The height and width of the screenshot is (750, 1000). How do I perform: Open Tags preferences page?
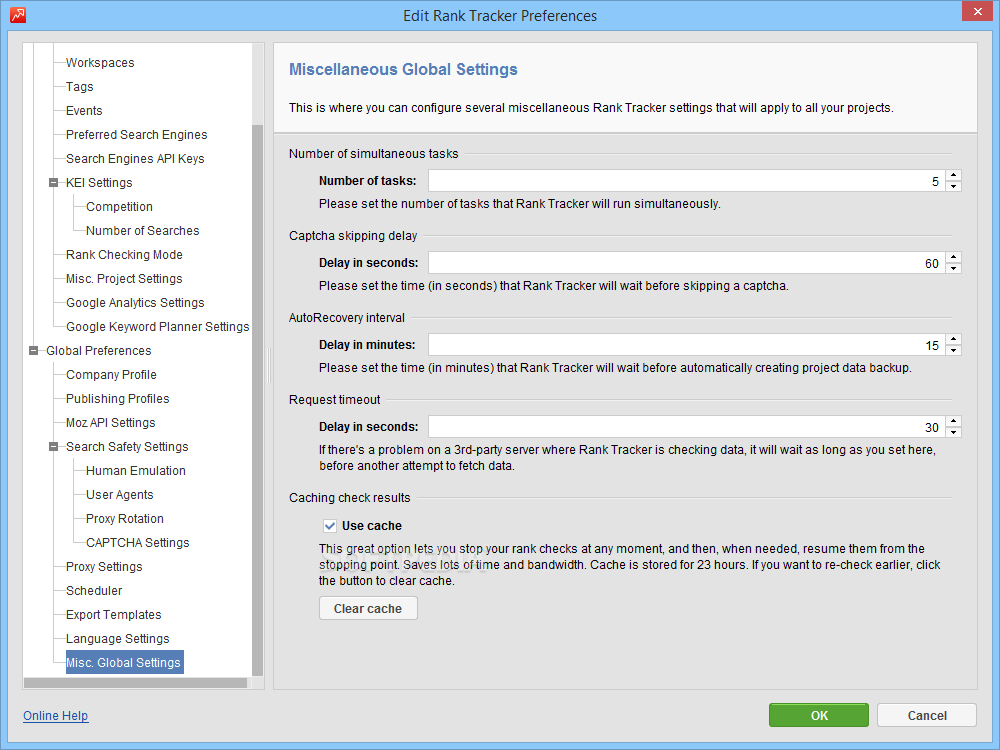(80, 87)
